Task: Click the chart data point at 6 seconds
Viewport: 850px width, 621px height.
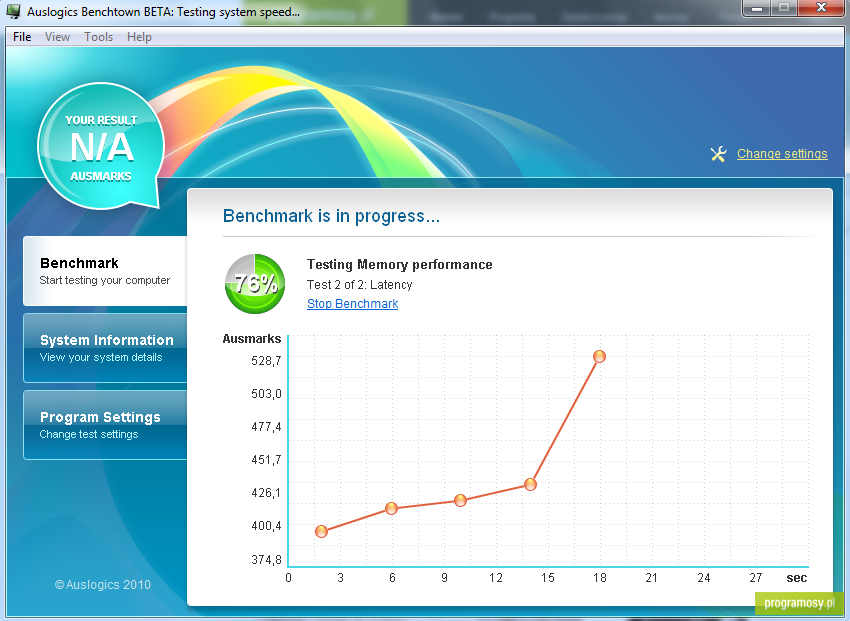Action: 391,508
